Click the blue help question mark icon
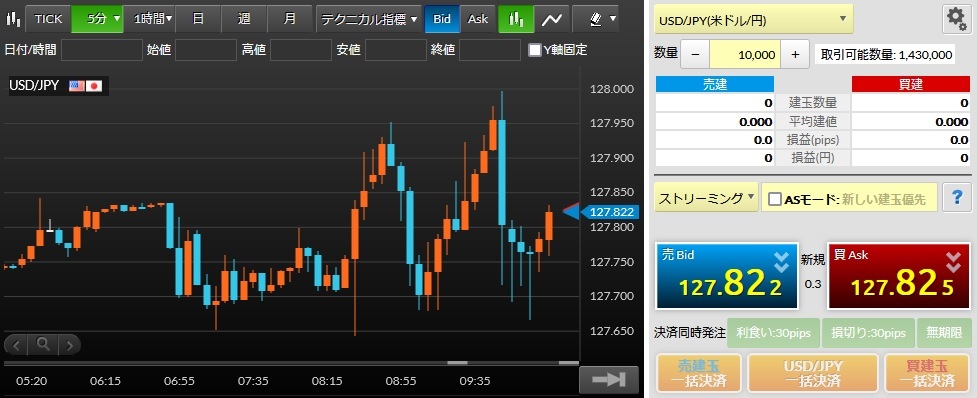 tap(957, 198)
